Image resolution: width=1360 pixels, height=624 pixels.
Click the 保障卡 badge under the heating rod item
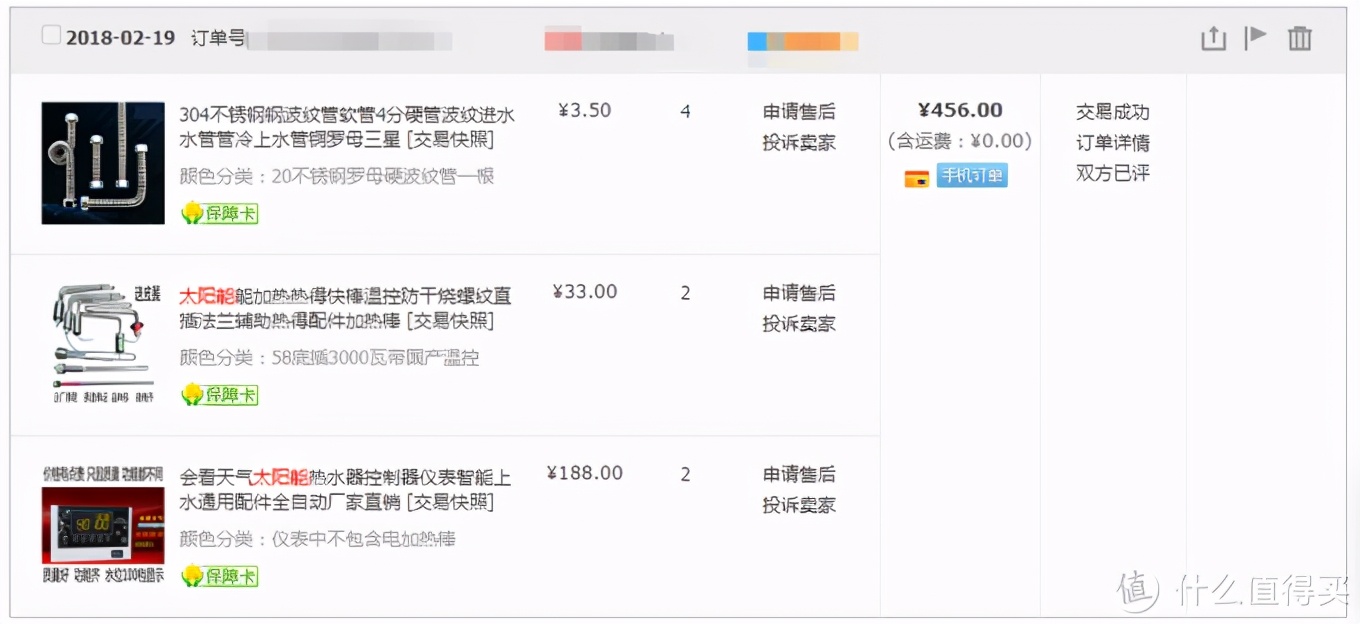[x=220, y=395]
